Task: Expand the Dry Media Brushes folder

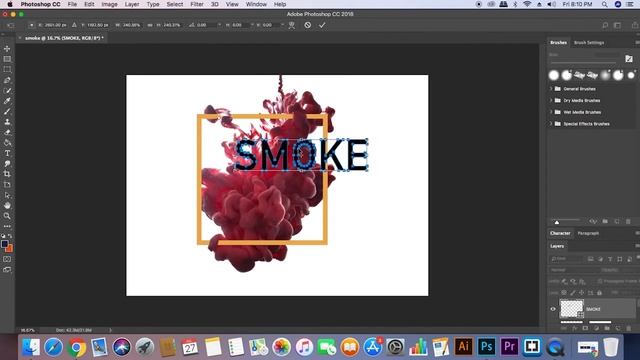Action: [551, 100]
